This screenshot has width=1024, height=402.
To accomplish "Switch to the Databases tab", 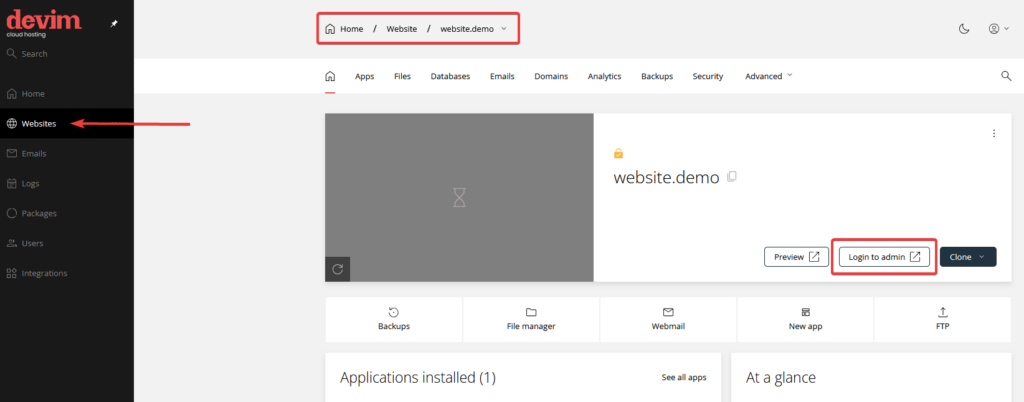I will coord(450,76).
